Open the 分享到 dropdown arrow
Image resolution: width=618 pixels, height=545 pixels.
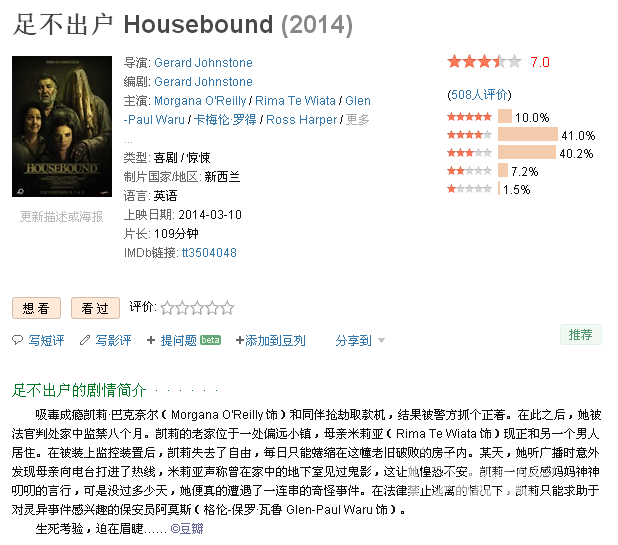click(381, 340)
